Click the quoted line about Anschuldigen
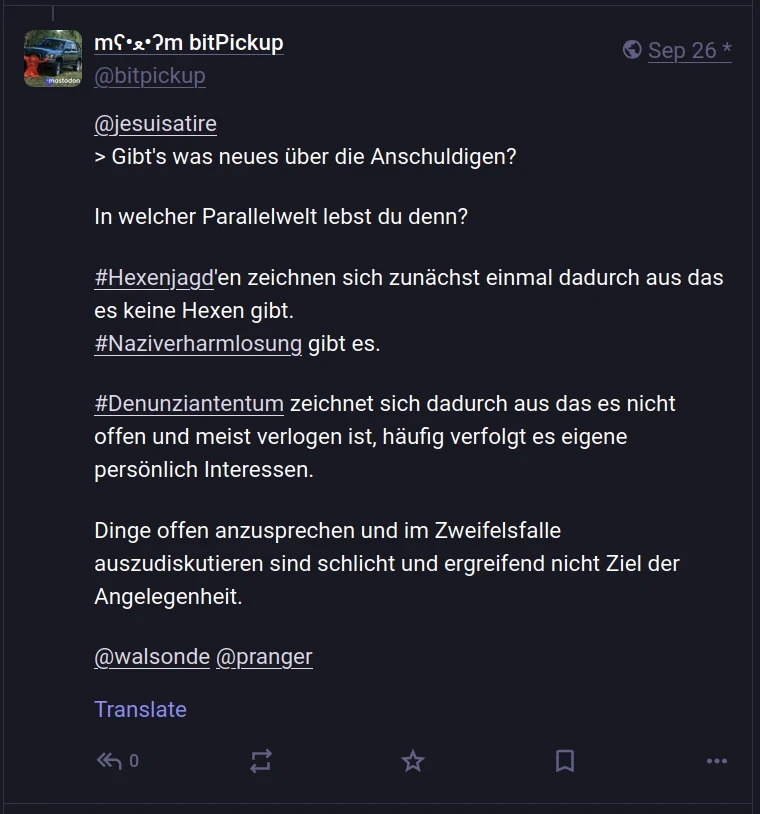The width and height of the screenshot is (760, 814). click(305, 157)
